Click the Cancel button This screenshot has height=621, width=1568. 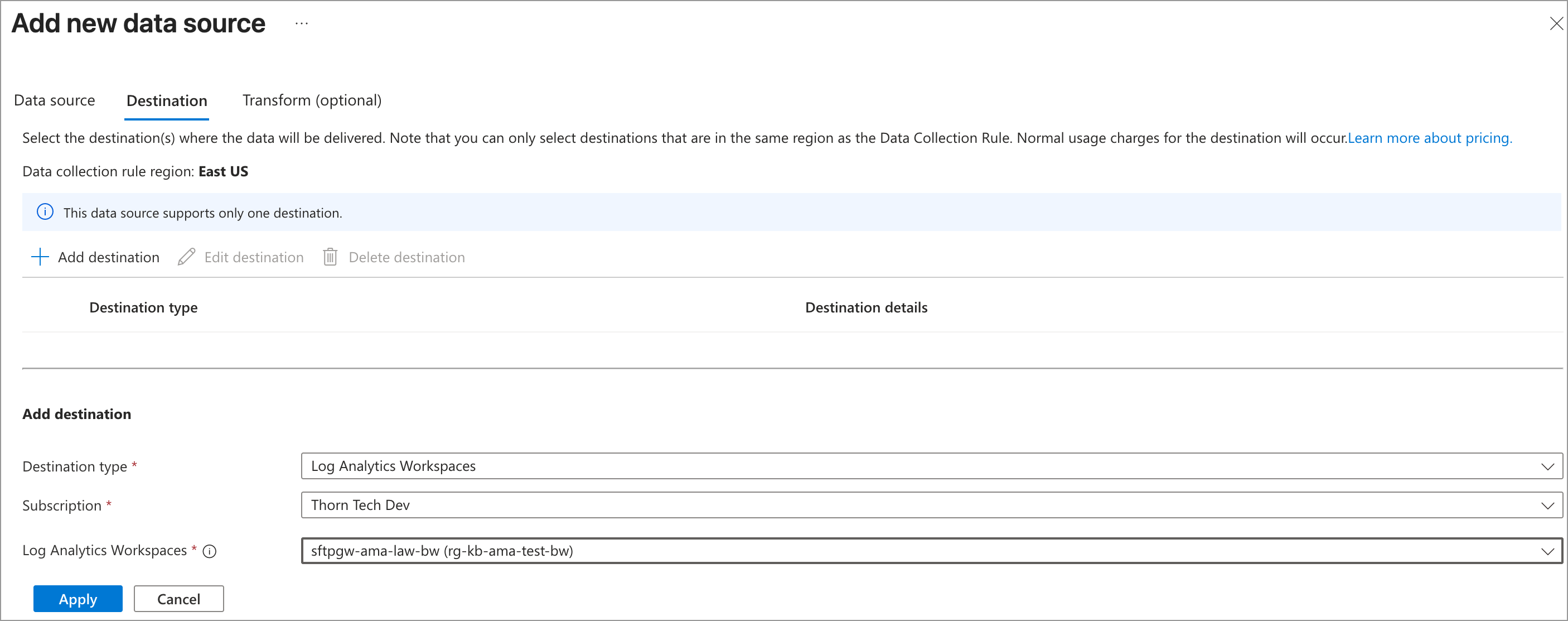(x=178, y=599)
